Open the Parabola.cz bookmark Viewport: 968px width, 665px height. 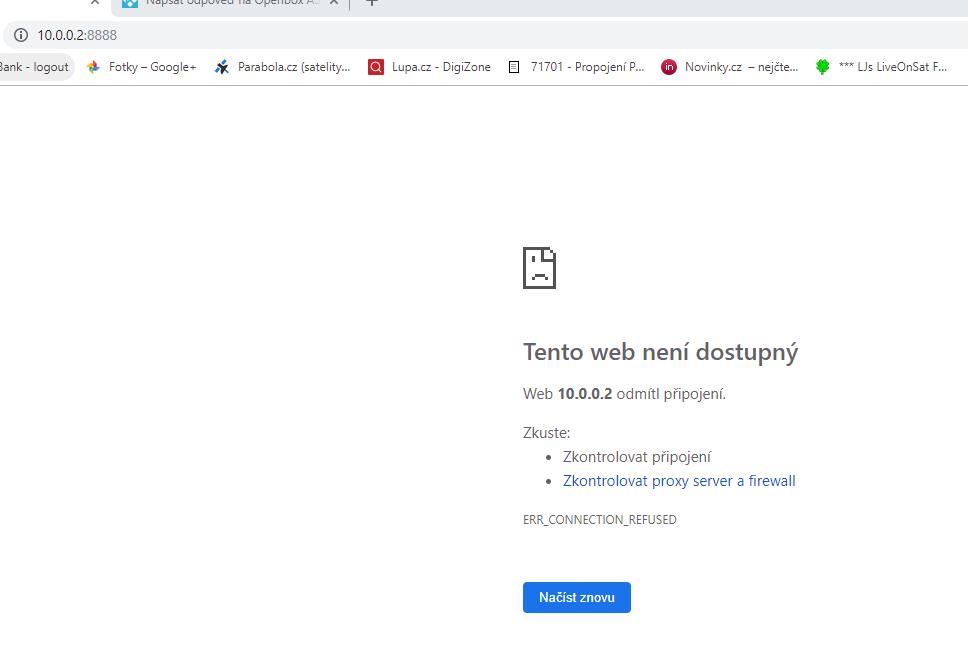click(x=283, y=67)
